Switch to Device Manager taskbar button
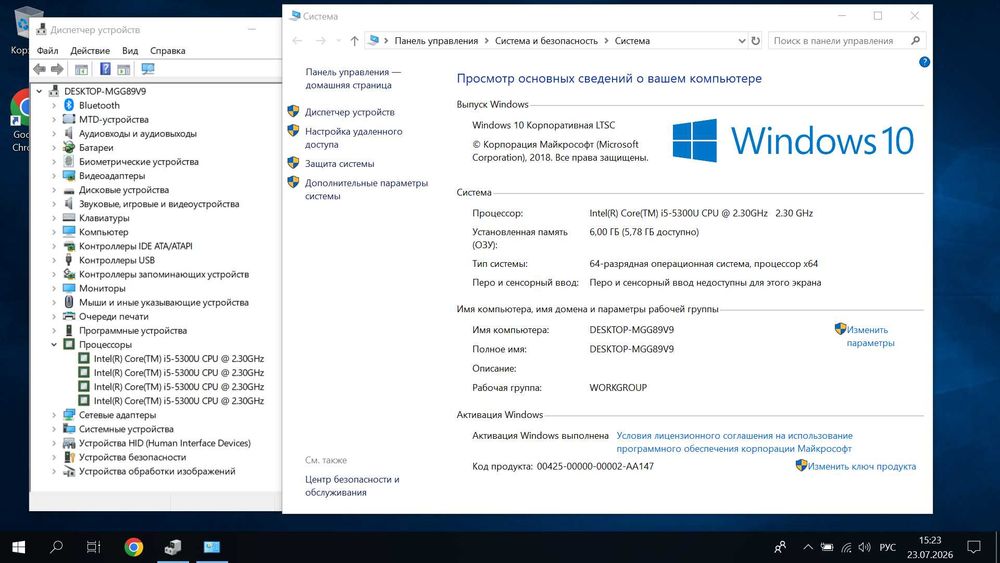This screenshot has height=563, width=1000. (x=173, y=547)
